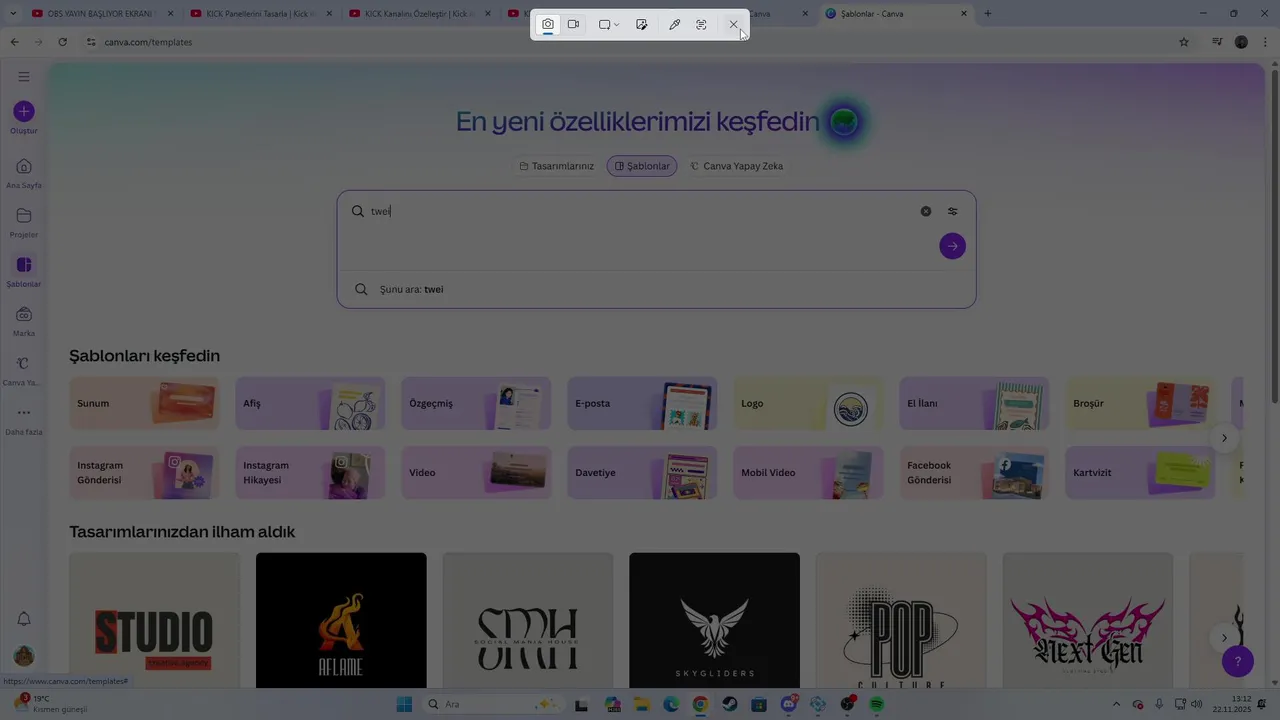Open the SMH logo template thumbnail

point(528,620)
